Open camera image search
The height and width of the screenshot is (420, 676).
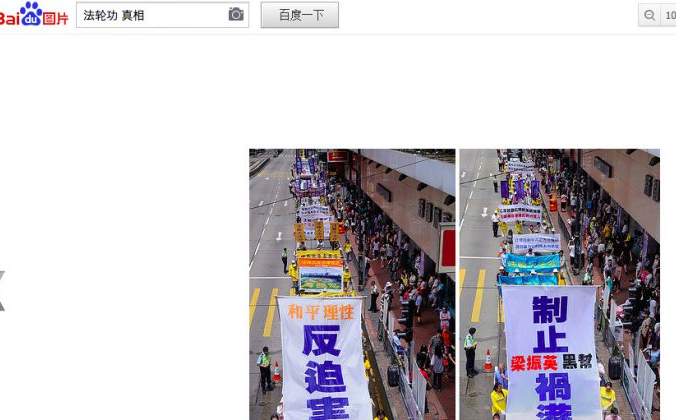click(236, 15)
